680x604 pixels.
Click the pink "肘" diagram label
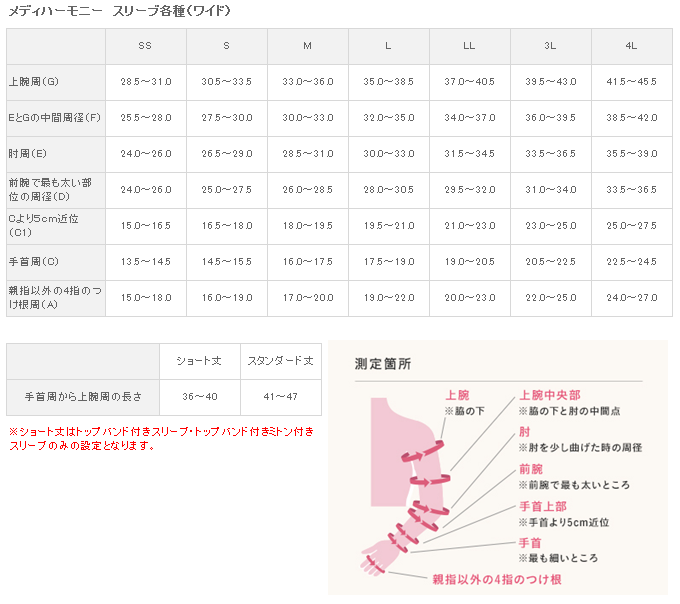pyautogui.click(x=525, y=432)
